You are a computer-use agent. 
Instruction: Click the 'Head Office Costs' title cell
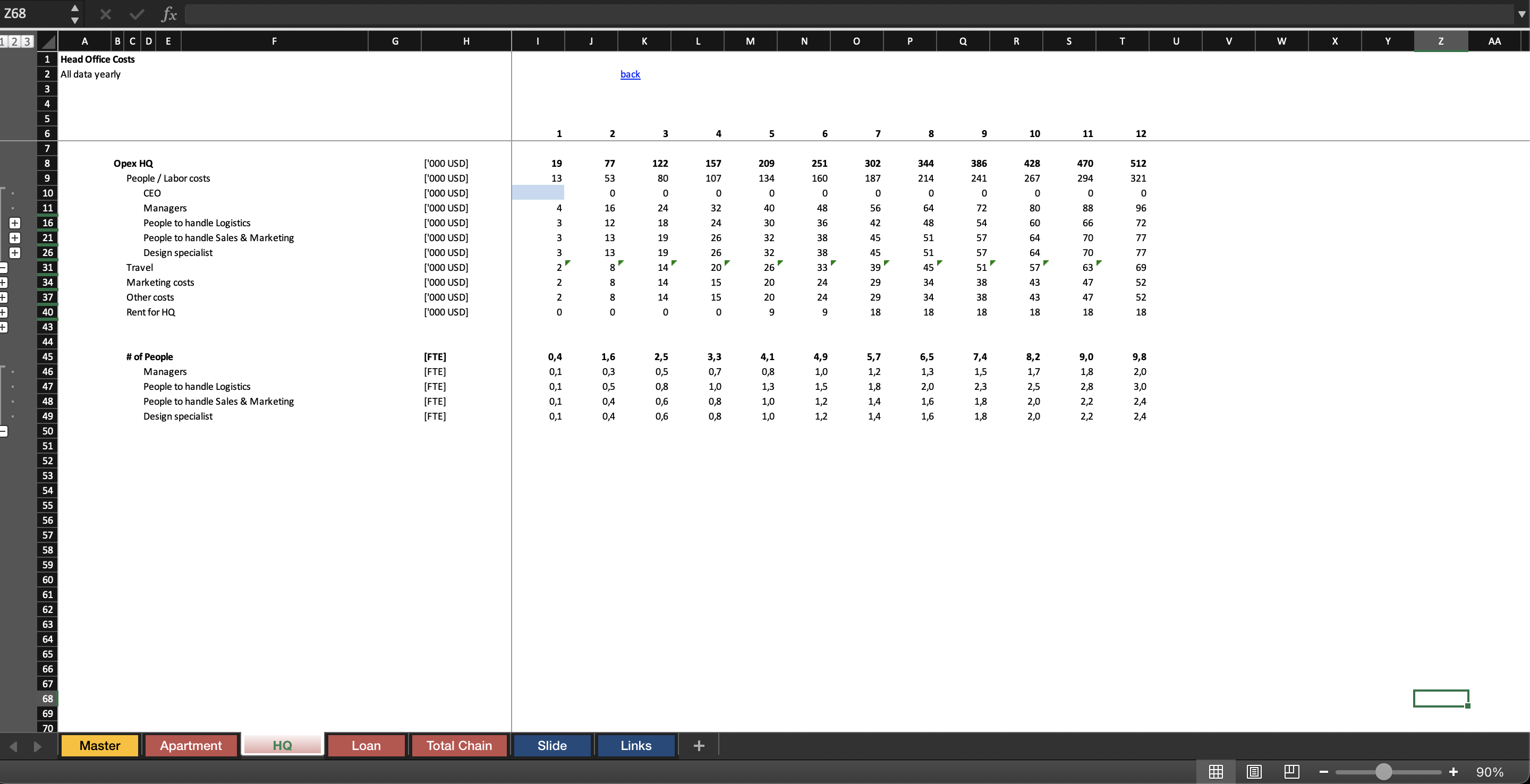click(x=97, y=59)
